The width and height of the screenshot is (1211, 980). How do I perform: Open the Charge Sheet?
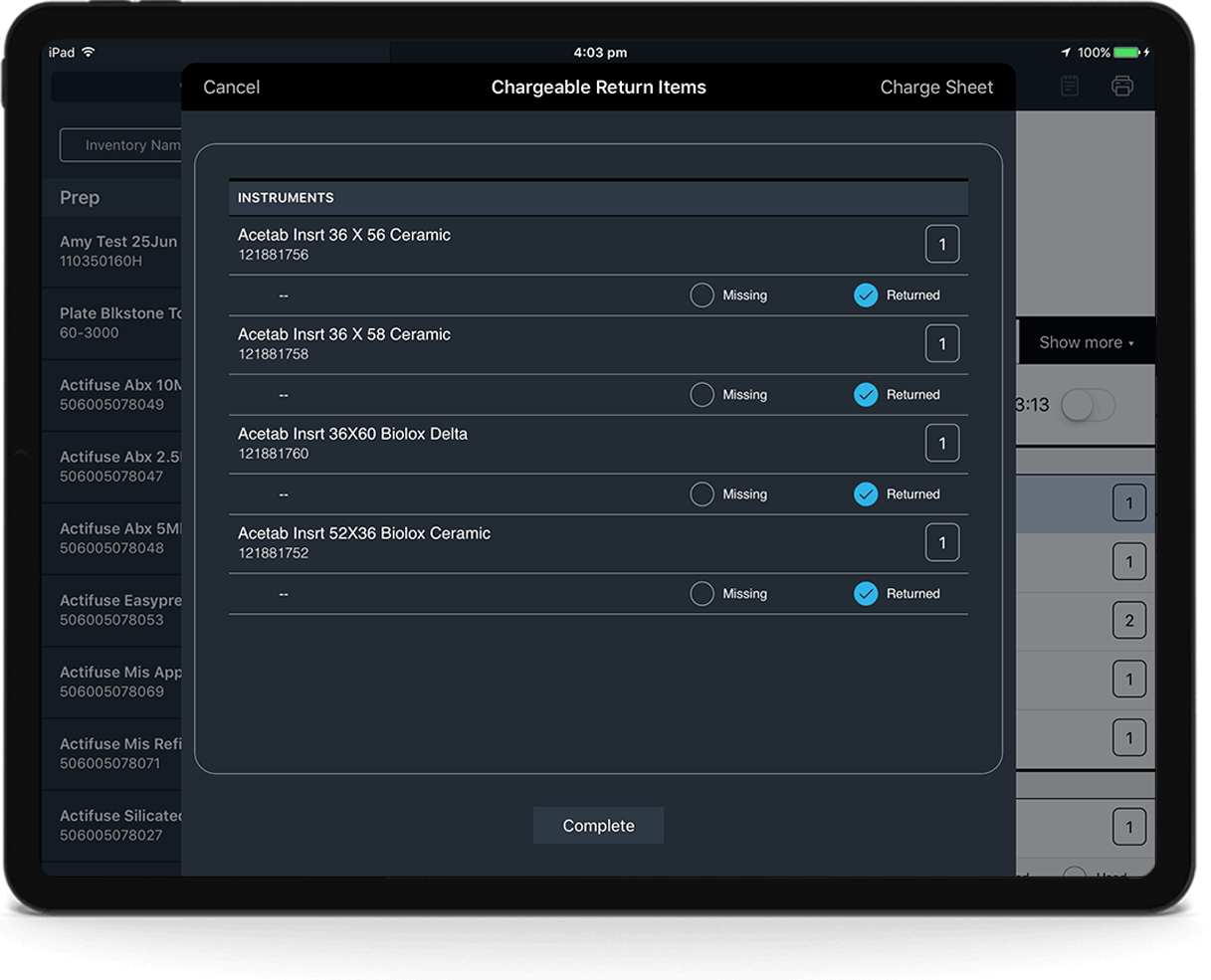pyautogui.click(x=935, y=88)
